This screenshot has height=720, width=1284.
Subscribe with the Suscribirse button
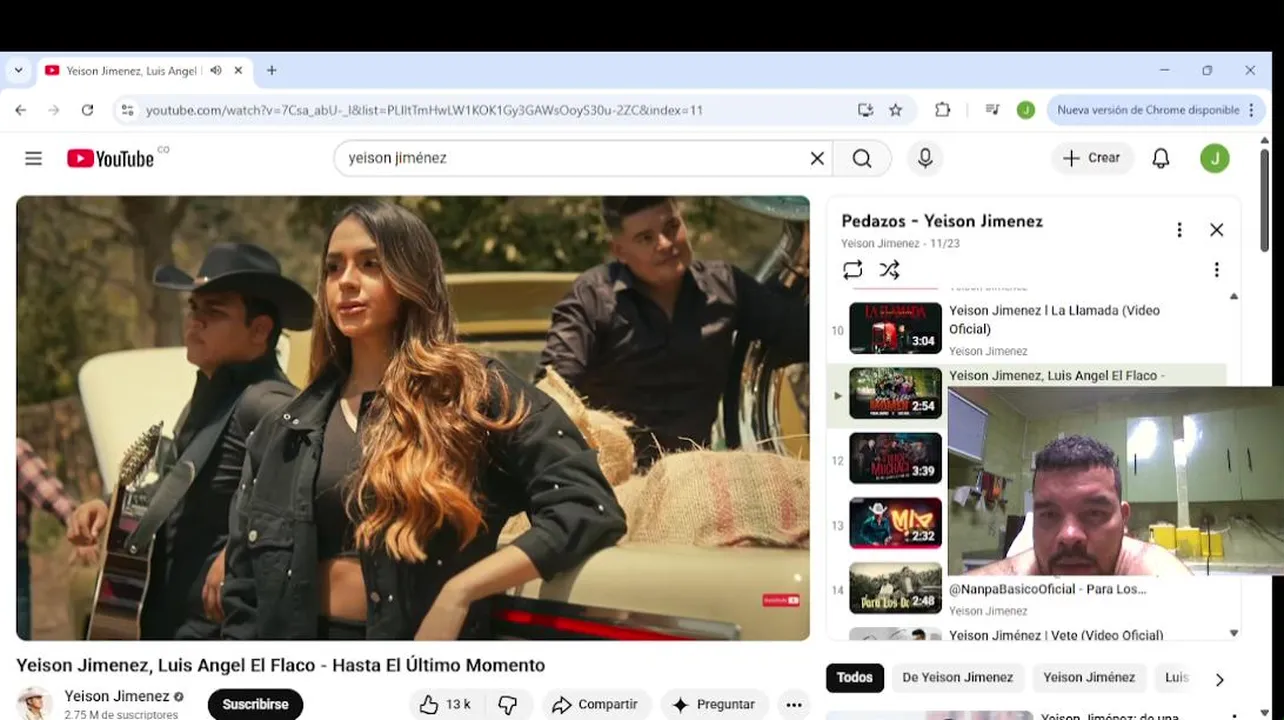[255, 705]
